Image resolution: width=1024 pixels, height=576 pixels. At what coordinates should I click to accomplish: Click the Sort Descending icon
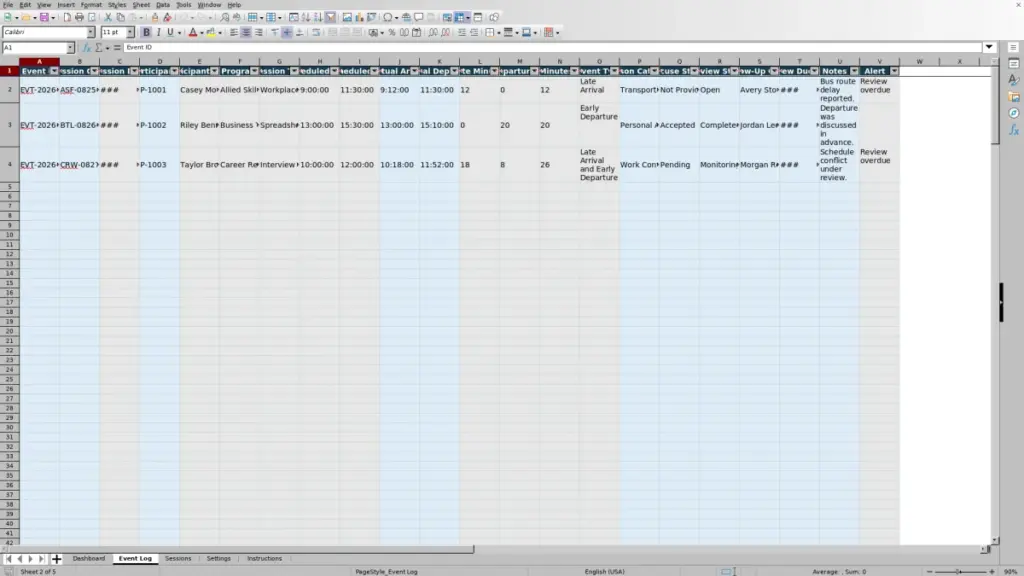click(x=318, y=18)
